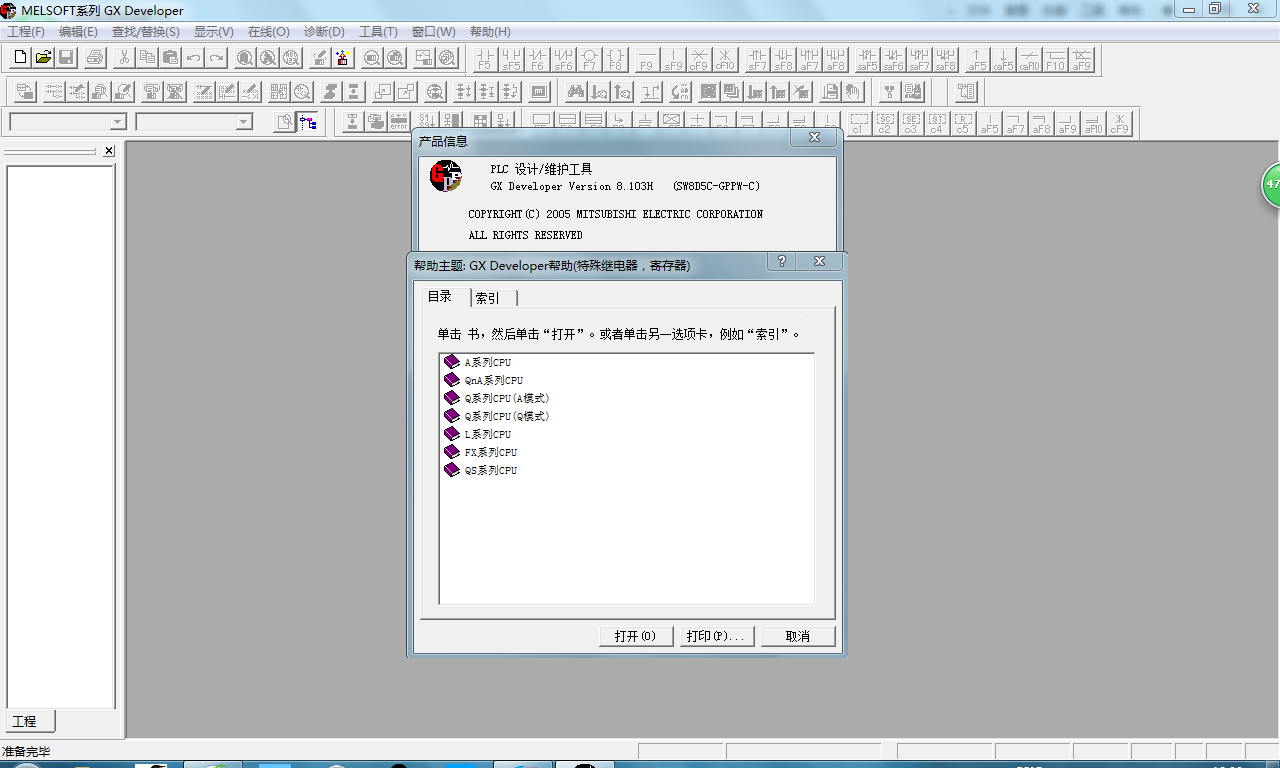Viewport: 1280px width, 768px height.
Task: Insert normally open contact F5 icon
Action: (x=485, y=60)
